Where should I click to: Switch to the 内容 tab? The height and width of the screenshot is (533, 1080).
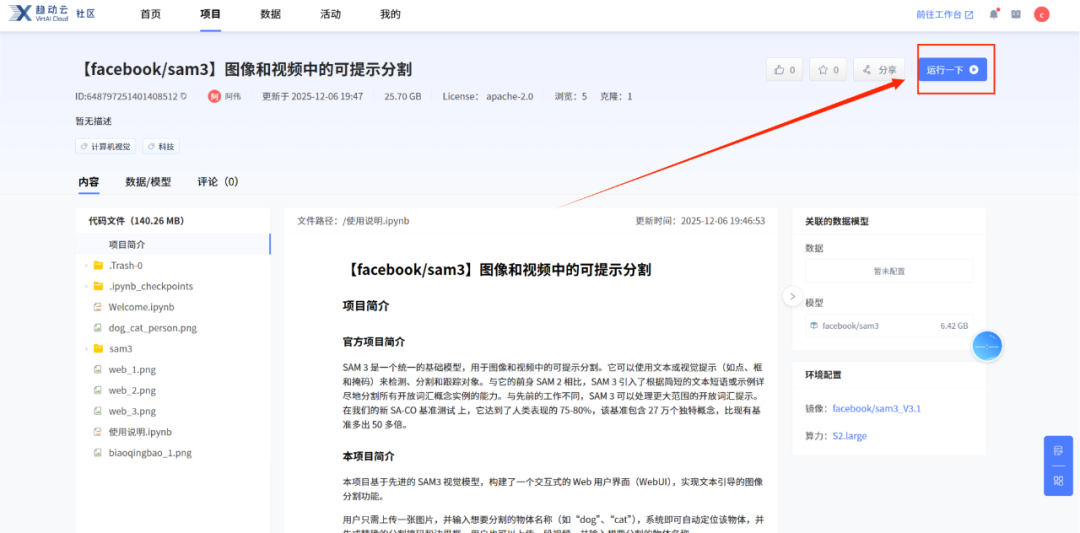[x=89, y=182]
